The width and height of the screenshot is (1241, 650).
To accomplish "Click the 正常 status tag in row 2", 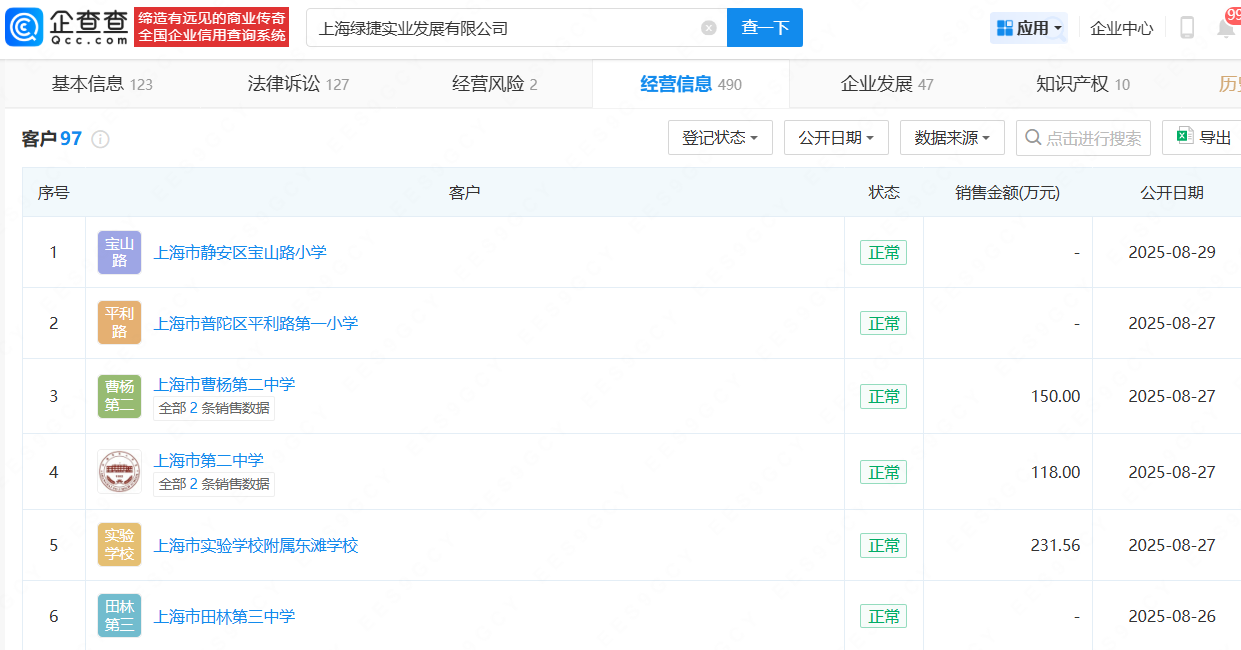I will (x=884, y=323).
